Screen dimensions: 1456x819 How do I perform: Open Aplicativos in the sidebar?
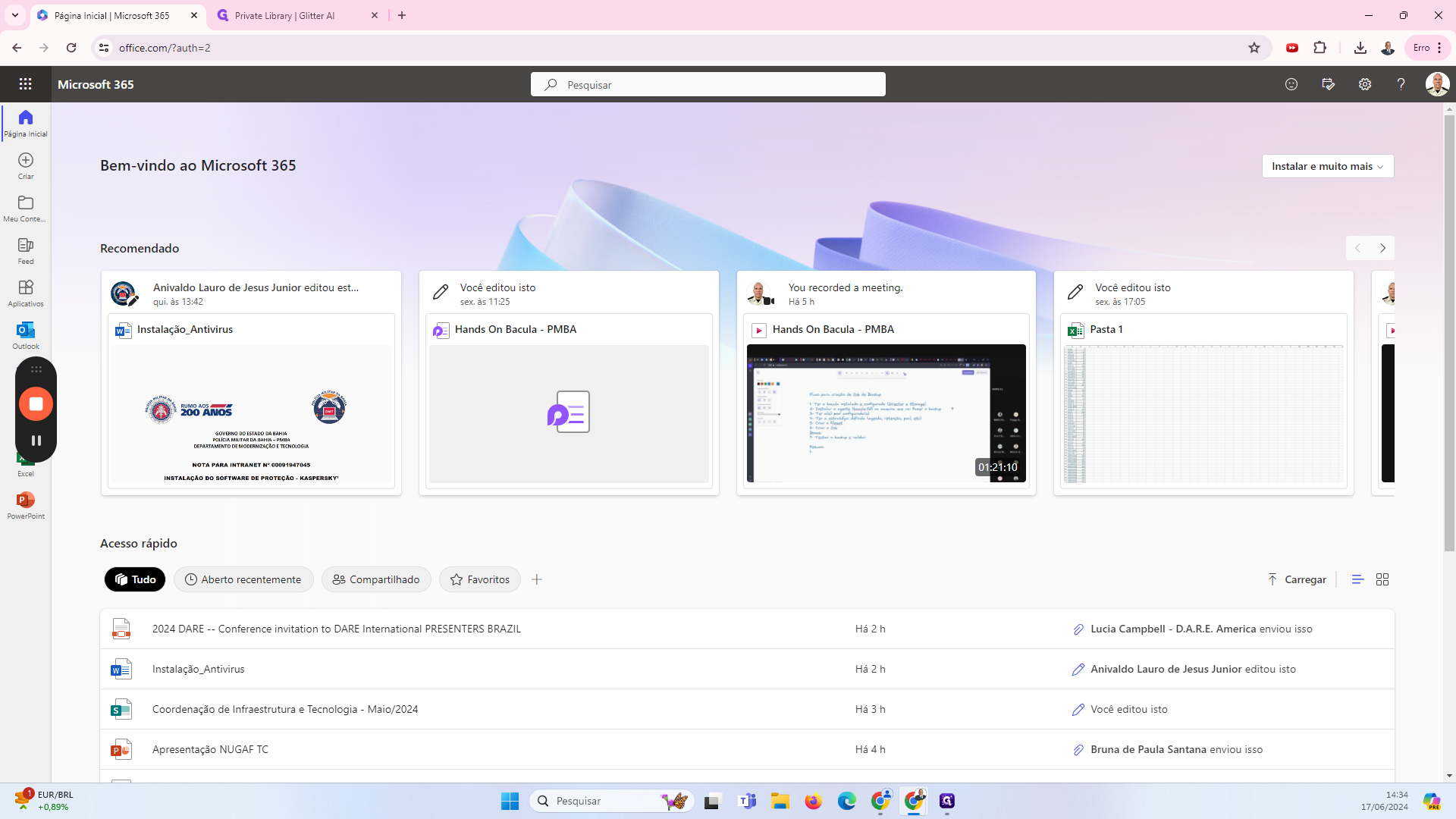coord(26,293)
